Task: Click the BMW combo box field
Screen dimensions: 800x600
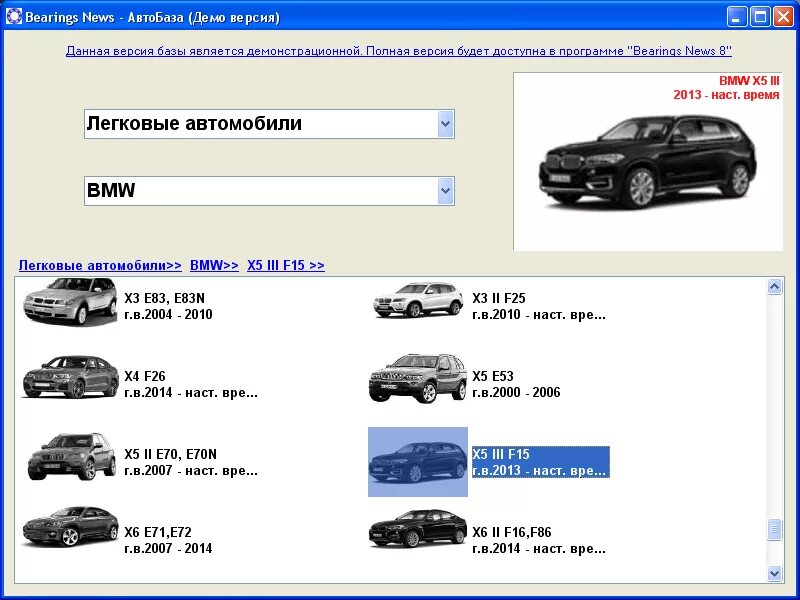Action: (269, 191)
